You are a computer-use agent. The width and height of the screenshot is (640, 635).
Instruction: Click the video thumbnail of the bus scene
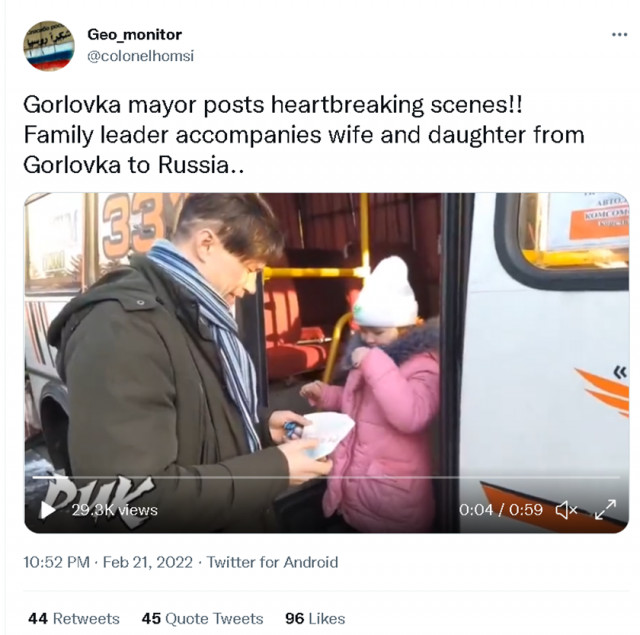pyautogui.click(x=327, y=363)
